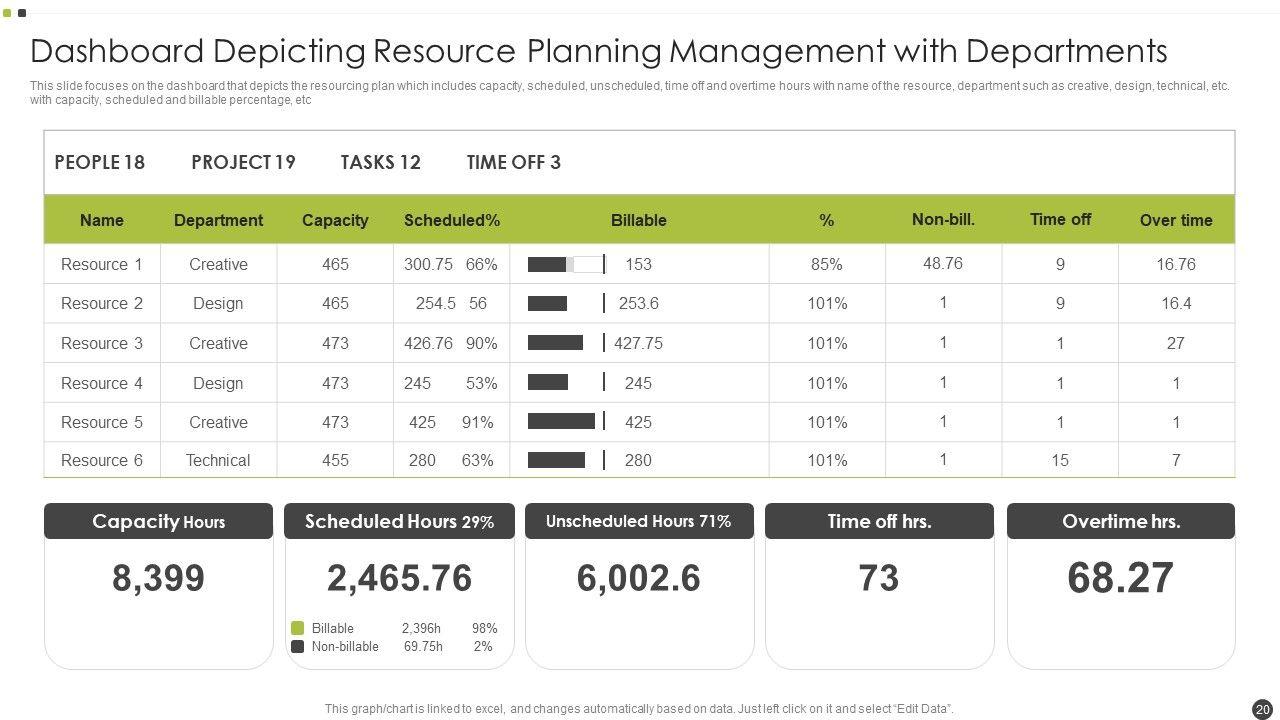The width and height of the screenshot is (1280, 720).
Task: Click the green Billable legend square
Action: [x=297, y=628]
